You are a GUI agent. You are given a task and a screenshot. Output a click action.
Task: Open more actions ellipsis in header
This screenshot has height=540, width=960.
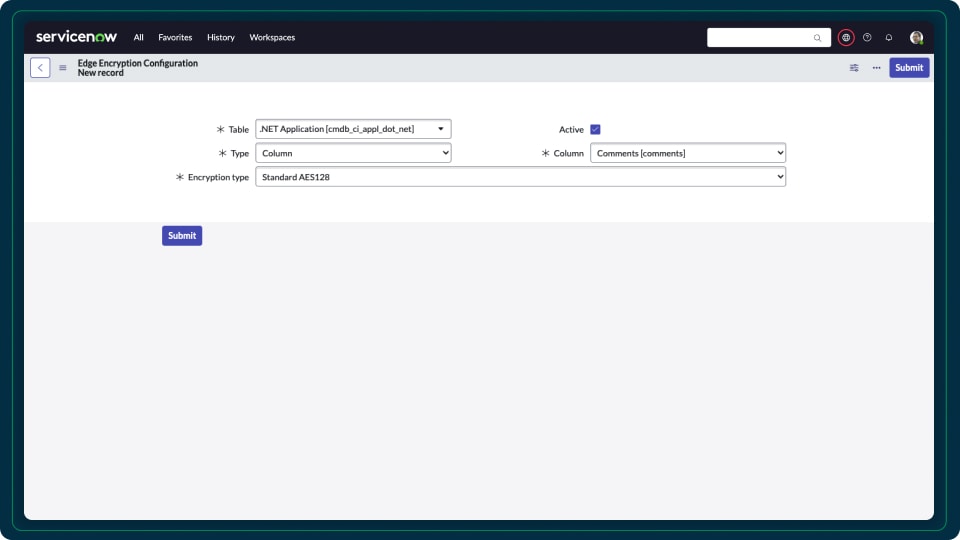coord(876,68)
